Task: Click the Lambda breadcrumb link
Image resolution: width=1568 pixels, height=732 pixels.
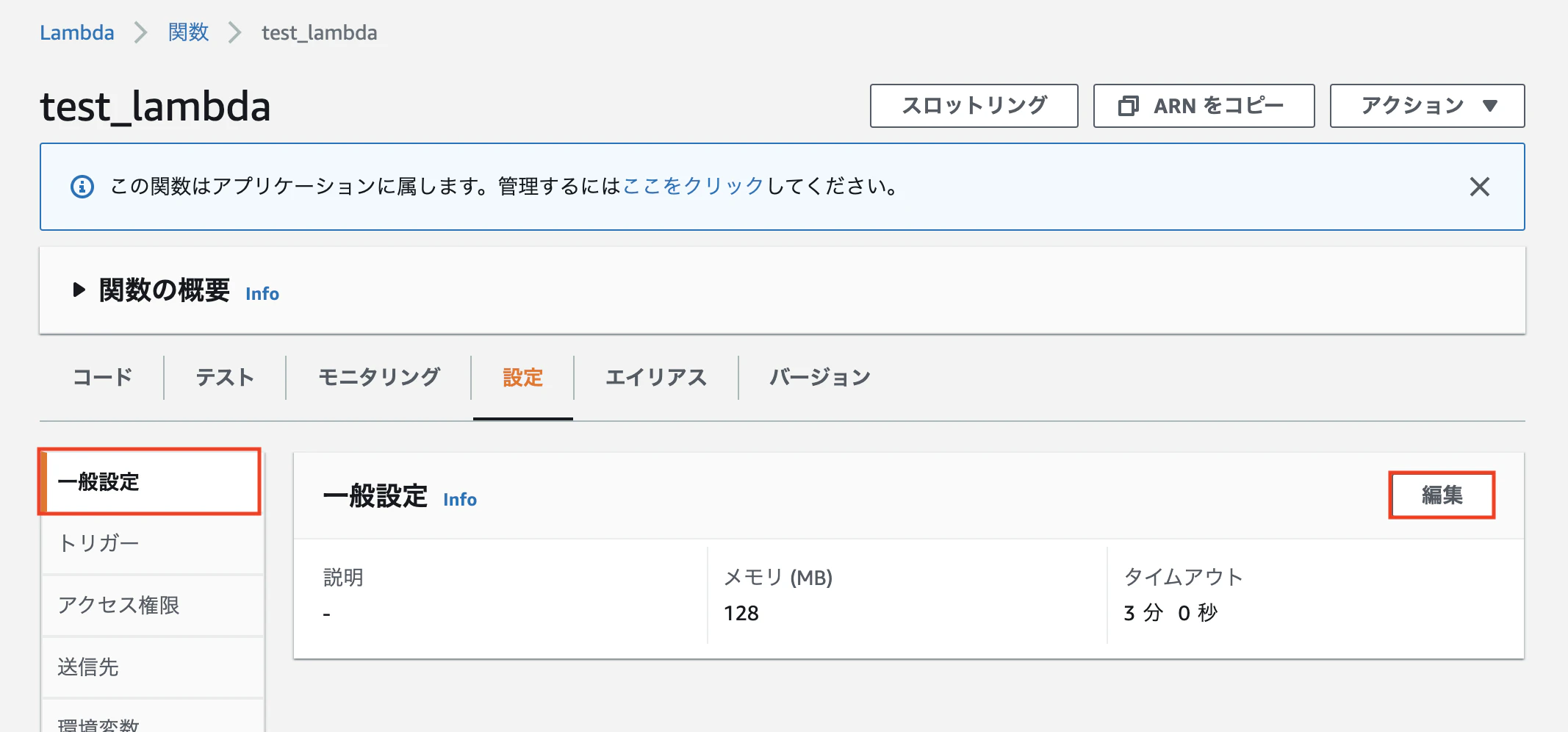Action: 77,33
